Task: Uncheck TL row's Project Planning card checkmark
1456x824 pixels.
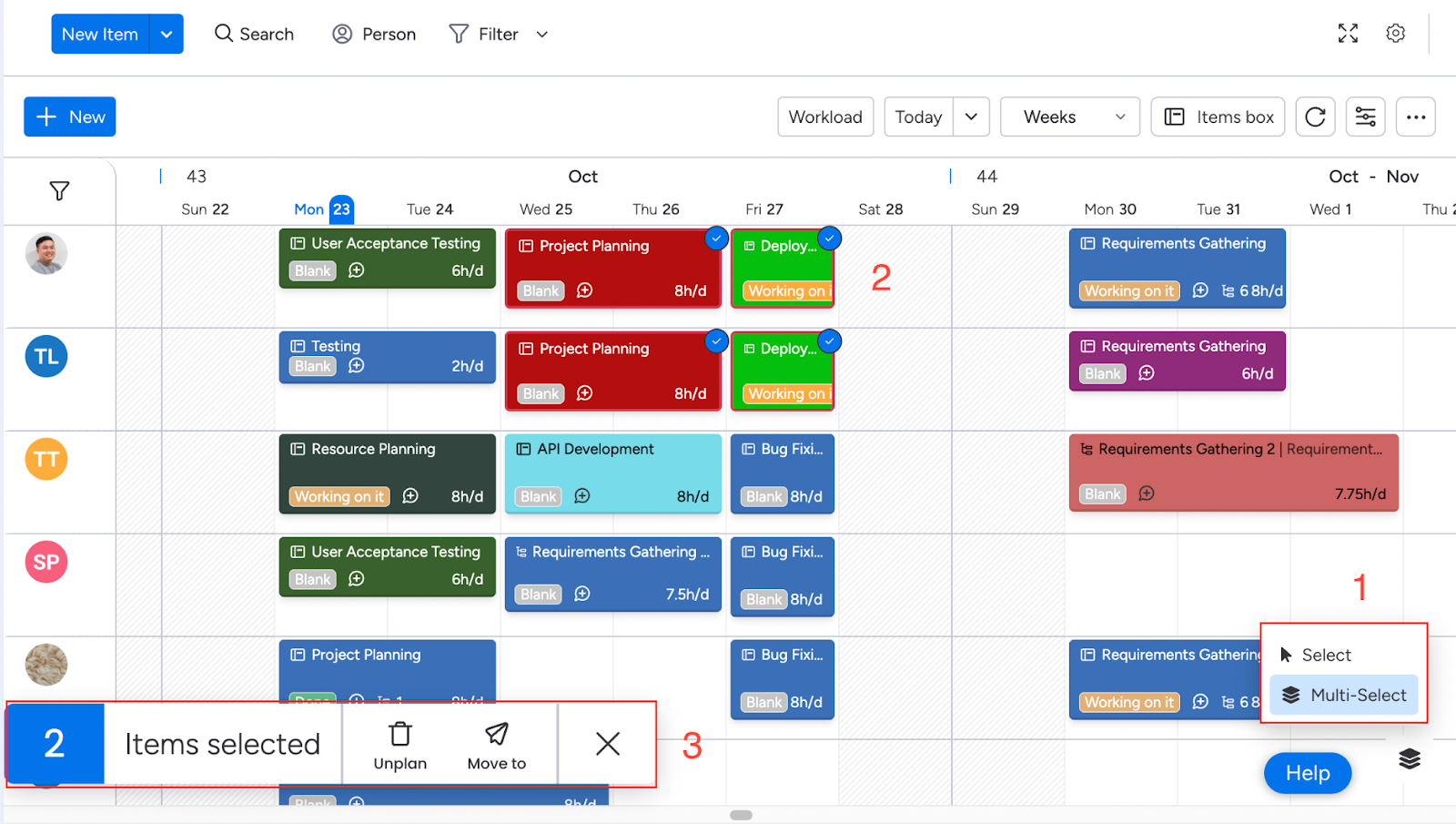Action: 716,341
